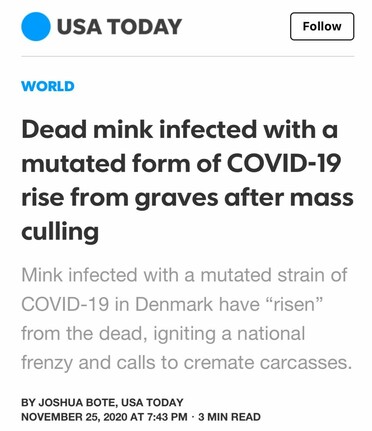
Task: Click USA TODAY after the author's name
Action: coord(152,402)
